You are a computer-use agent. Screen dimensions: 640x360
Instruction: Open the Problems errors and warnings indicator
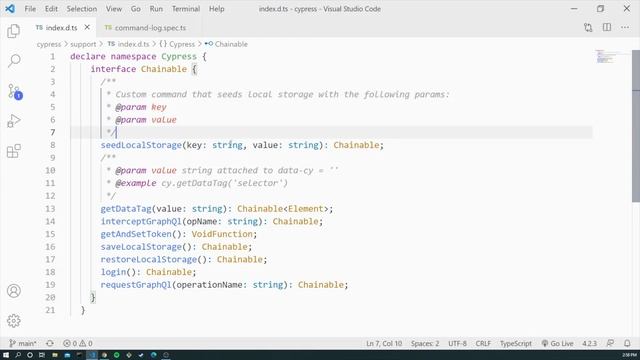(x=78, y=343)
